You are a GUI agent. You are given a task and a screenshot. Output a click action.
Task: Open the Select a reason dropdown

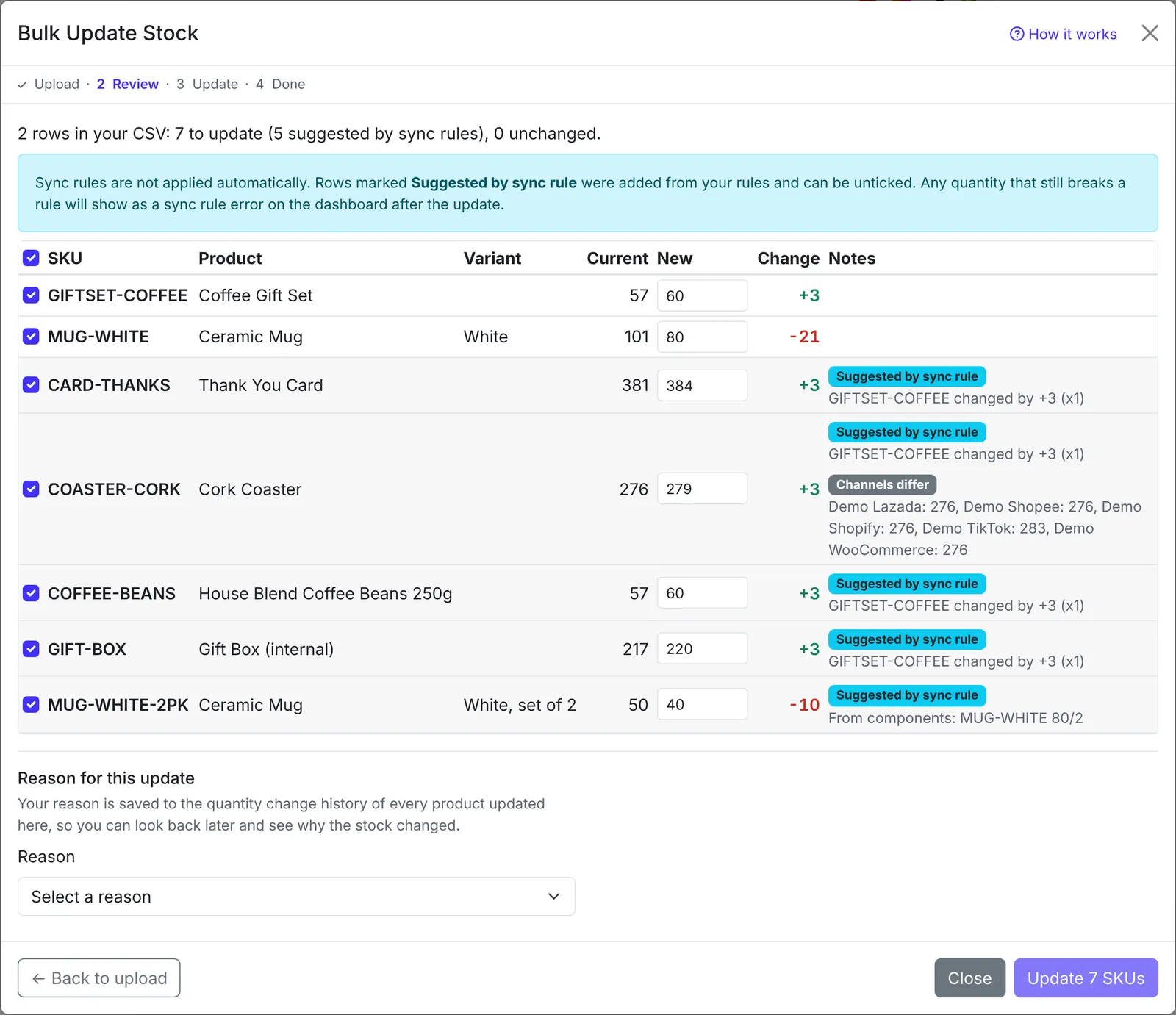(x=296, y=897)
